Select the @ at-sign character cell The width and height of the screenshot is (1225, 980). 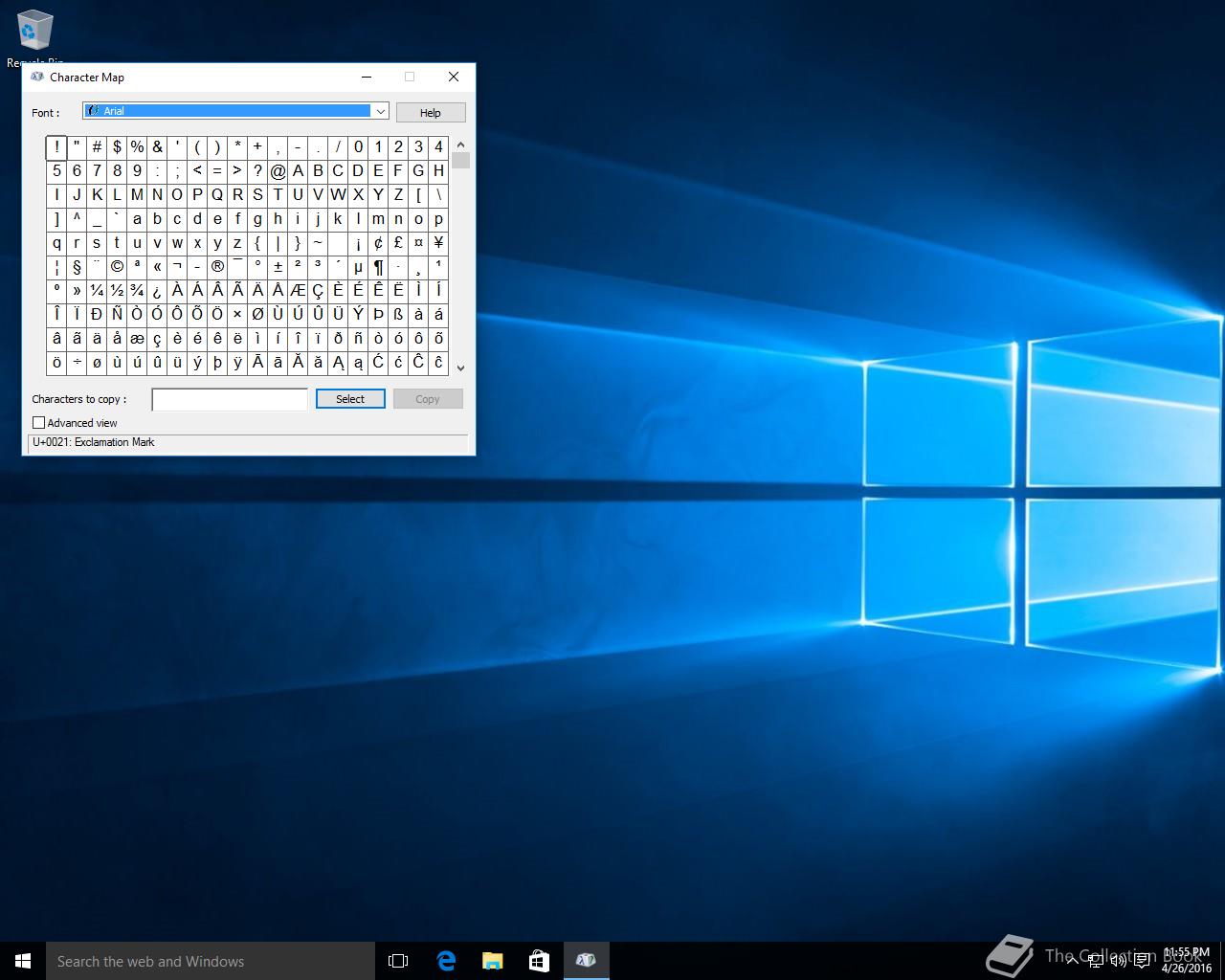[278, 170]
